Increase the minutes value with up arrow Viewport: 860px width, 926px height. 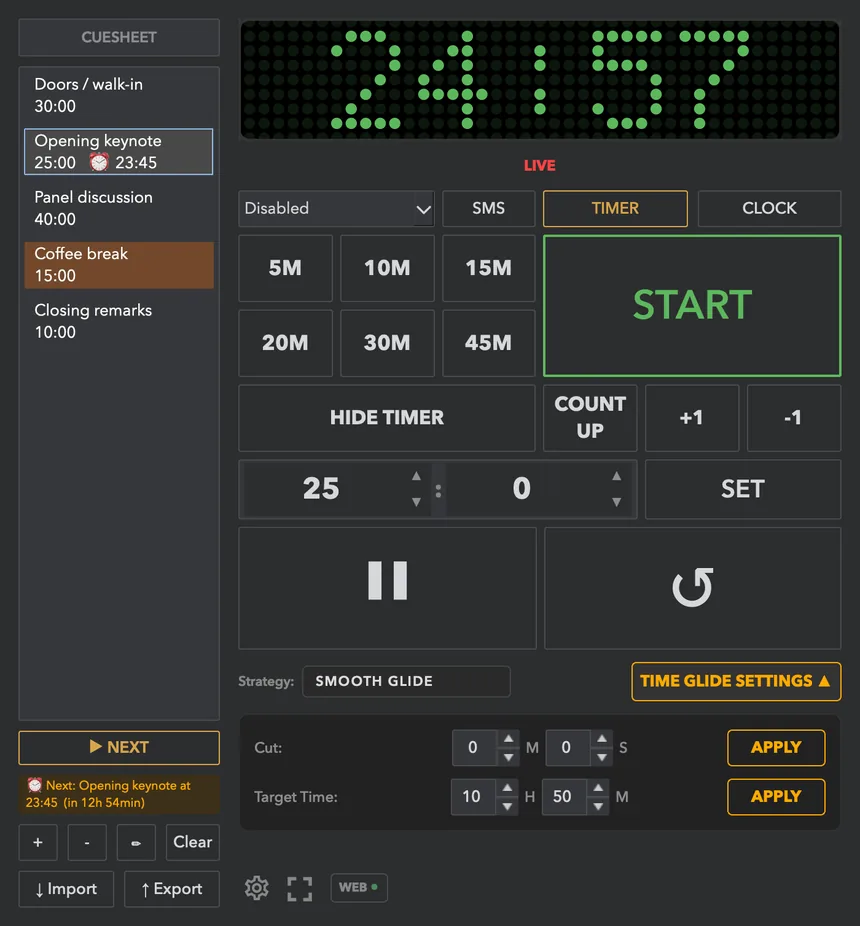tap(416, 476)
